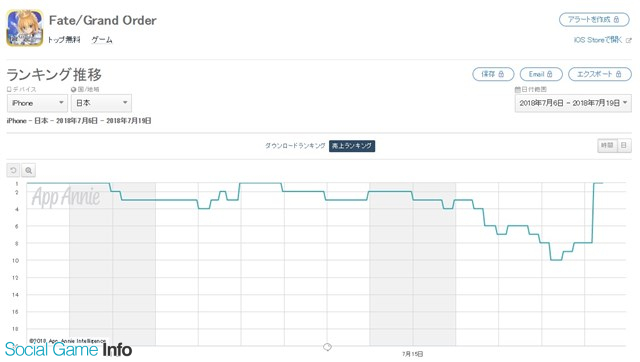Screen dimensions: 640x362
Task: Select the 売上ランキング tab
Action: pos(352,146)
